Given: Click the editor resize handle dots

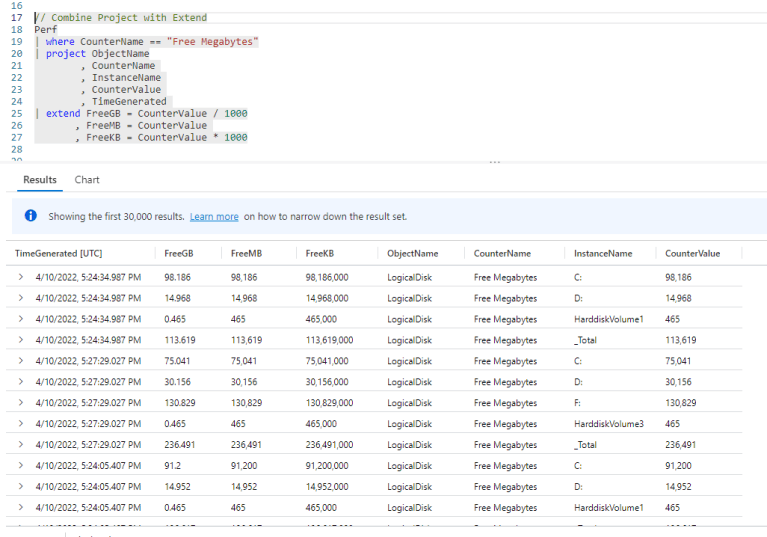Looking at the screenshot, I should point(495,161).
